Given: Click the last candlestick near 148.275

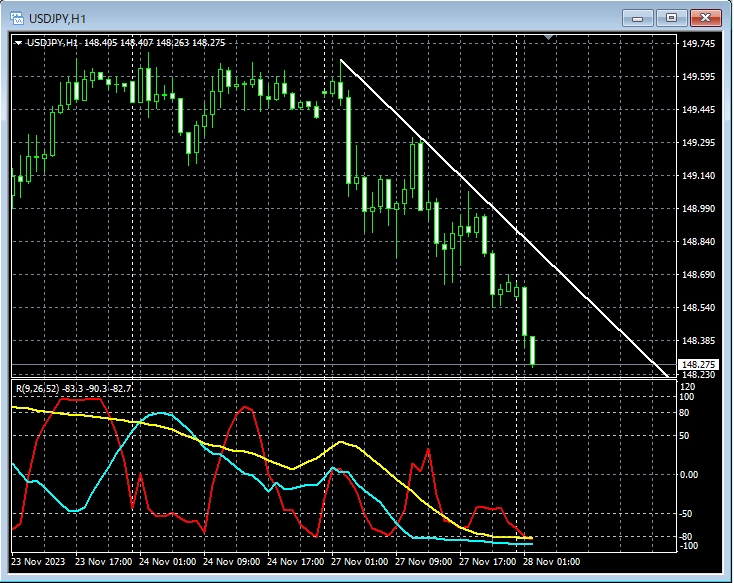Looking at the screenshot, I should tap(533, 351).
